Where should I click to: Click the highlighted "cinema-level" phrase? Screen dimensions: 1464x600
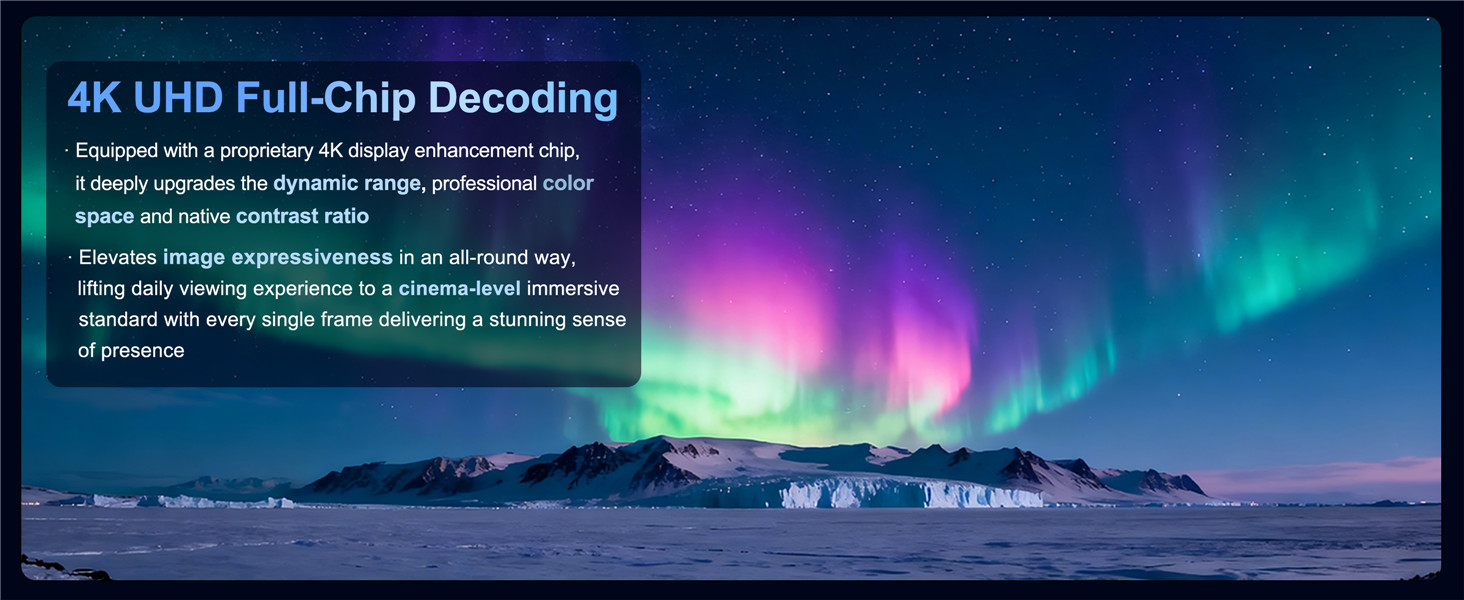[460, 289]
